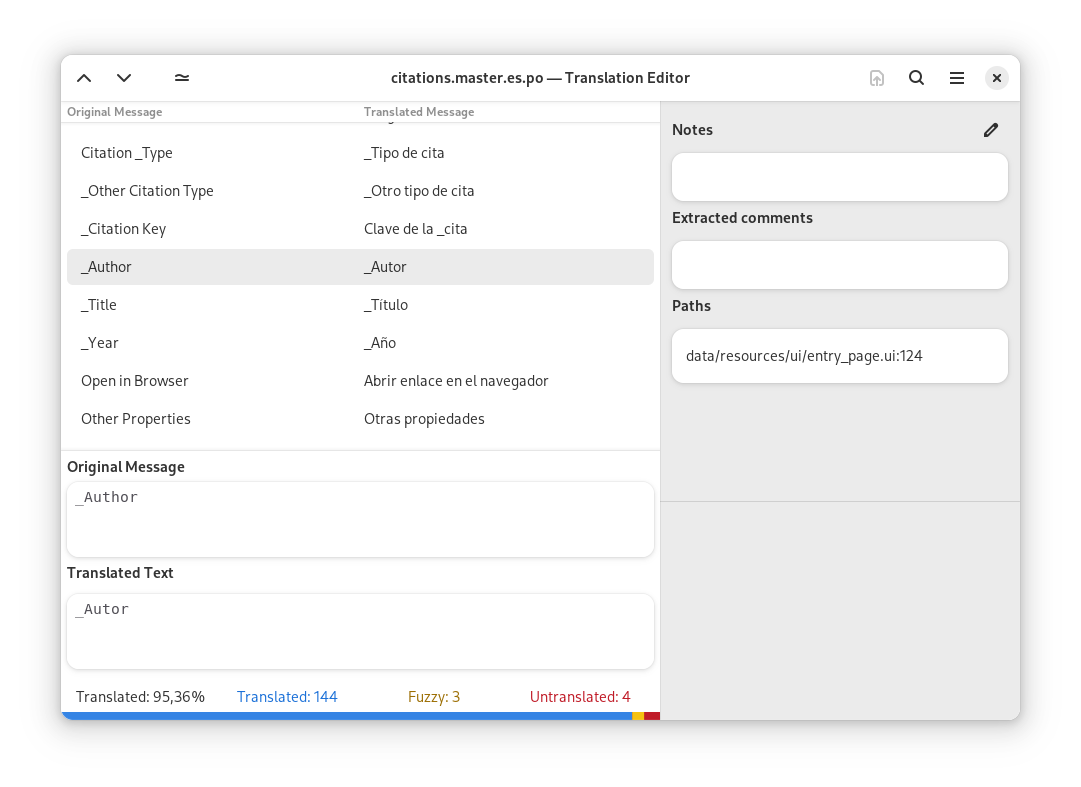Select the Citation _Type message row
This screenshot has height=787, width=1081.
point(360,153)
